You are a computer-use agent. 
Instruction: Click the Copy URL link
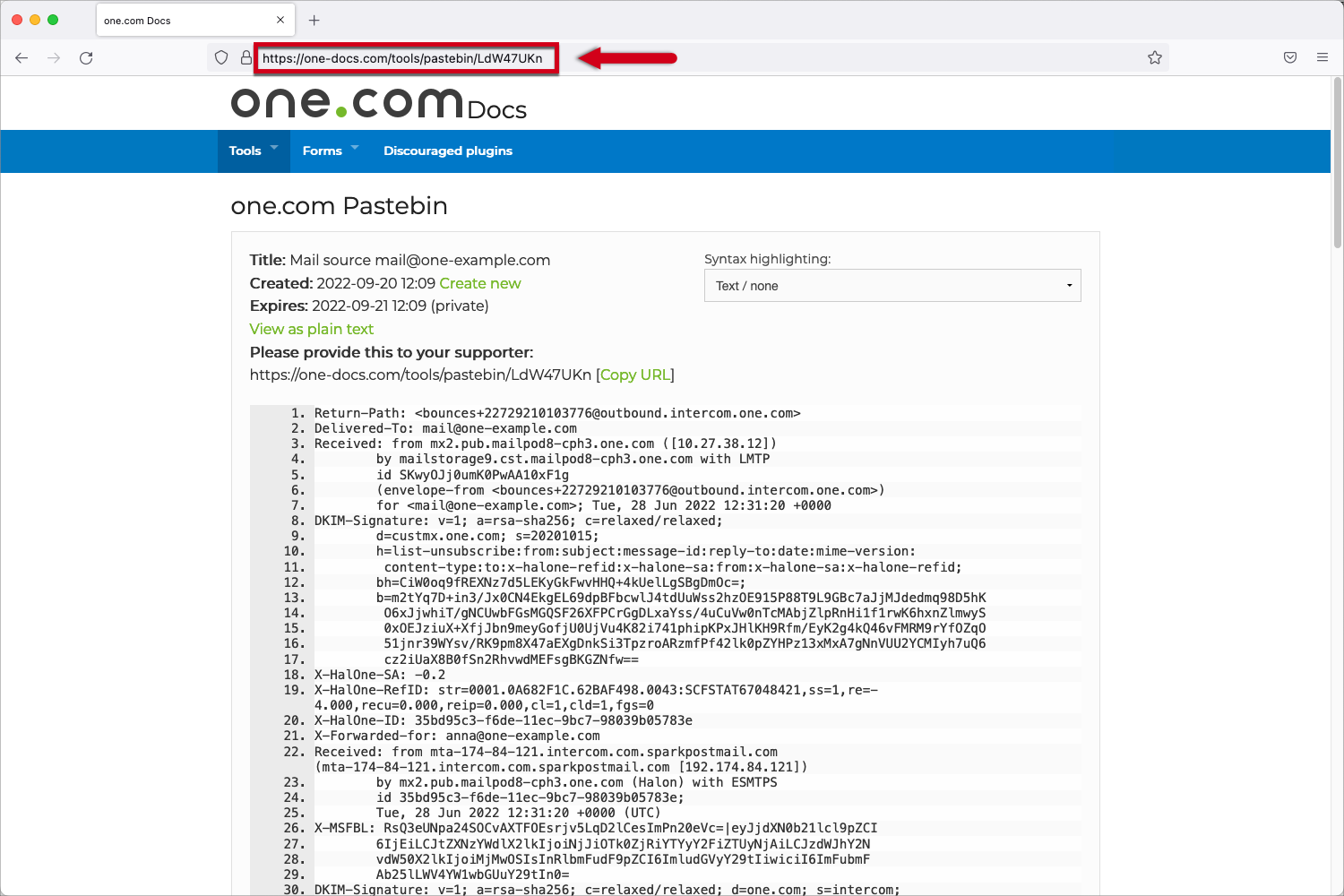pyautogui.click(x=635, y=375)
